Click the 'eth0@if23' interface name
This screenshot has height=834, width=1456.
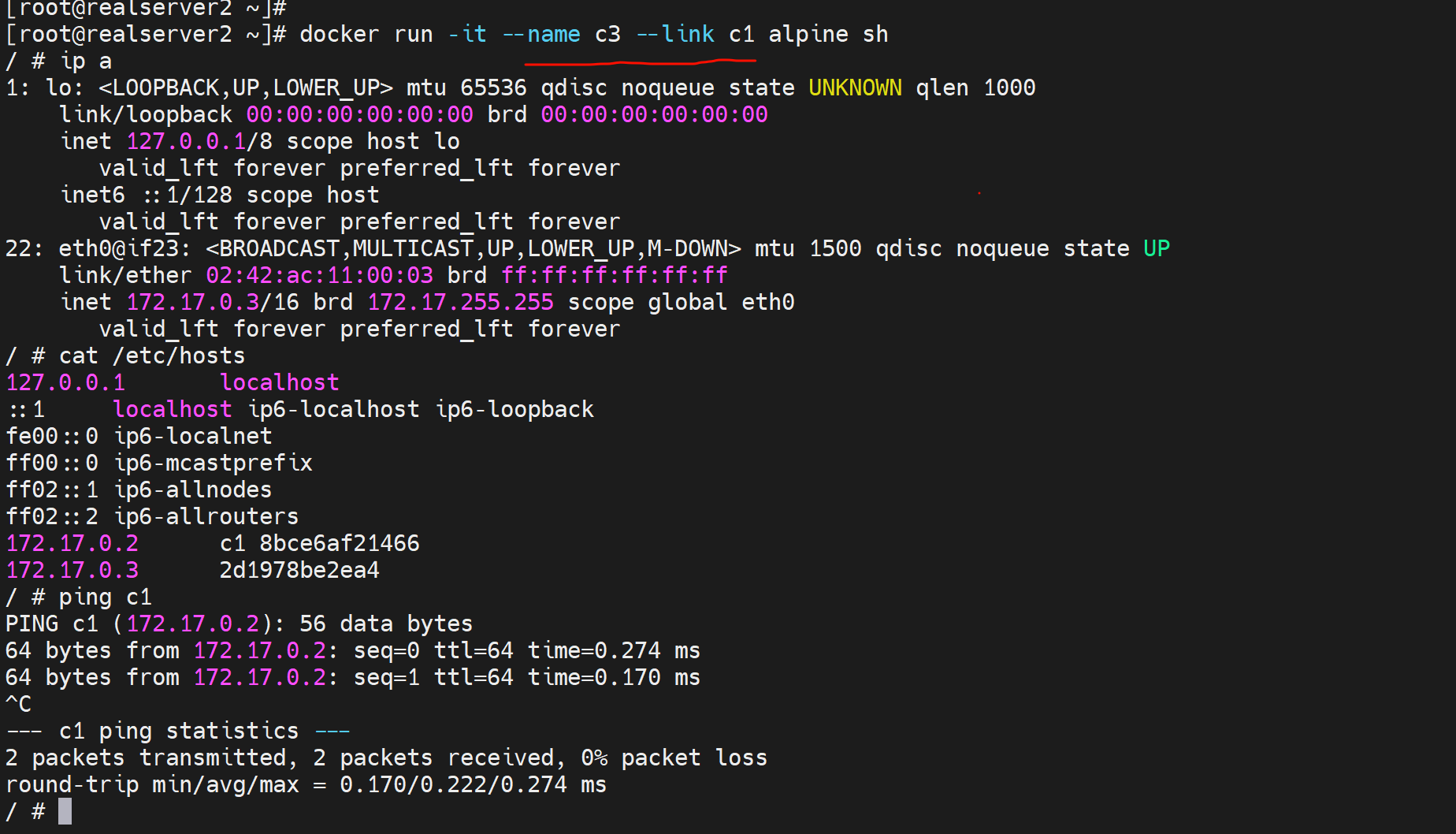[124, 249]
